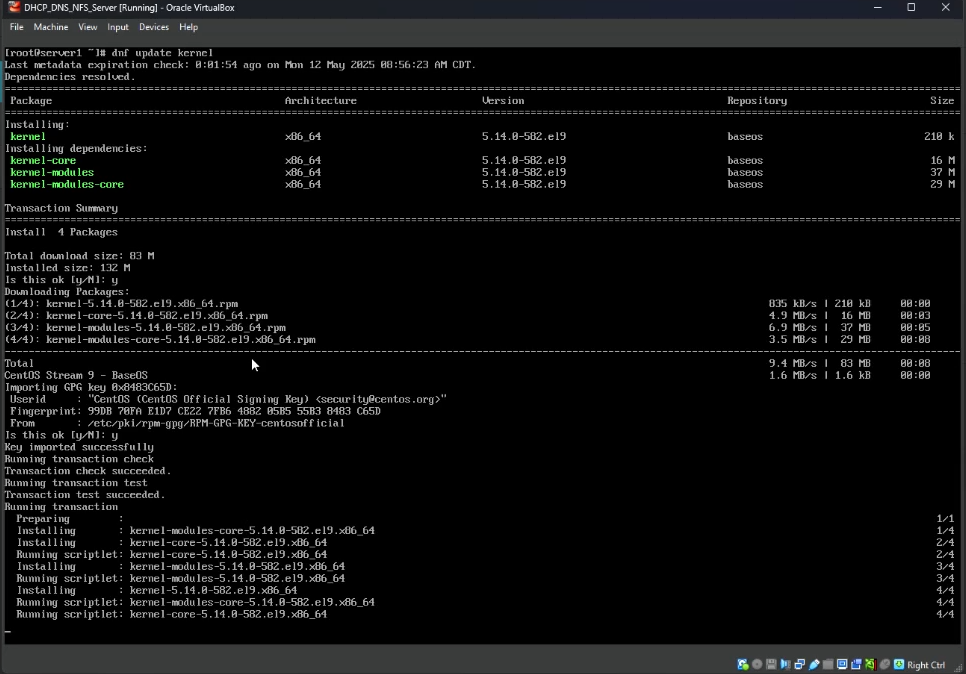This screenshot has height=674, width=966.
Task: Click the '210 k' size value
Action: point(939,137)
